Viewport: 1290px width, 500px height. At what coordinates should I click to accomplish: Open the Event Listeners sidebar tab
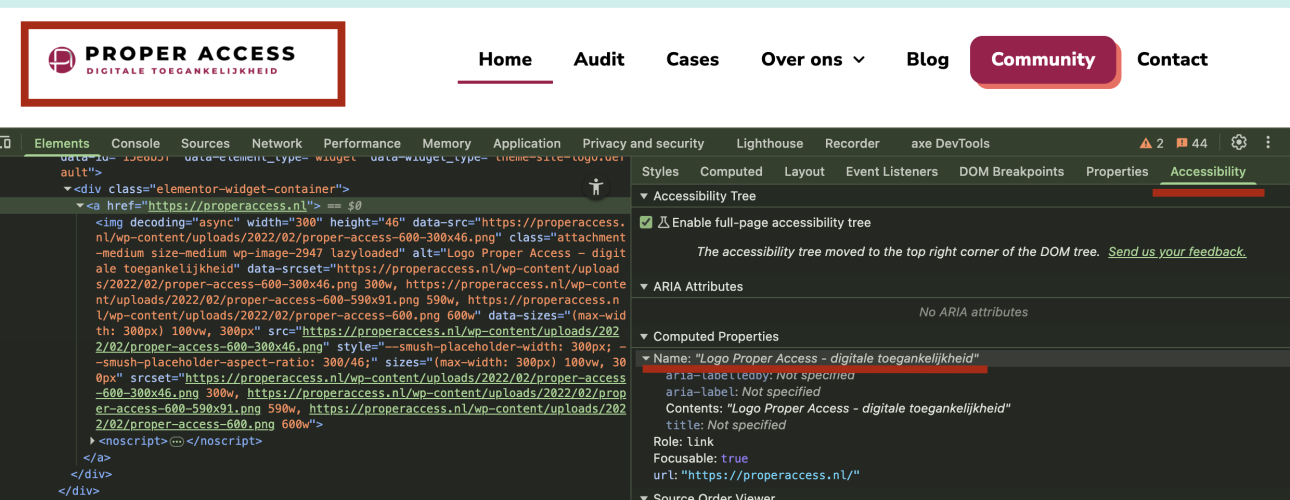[892, 171]
